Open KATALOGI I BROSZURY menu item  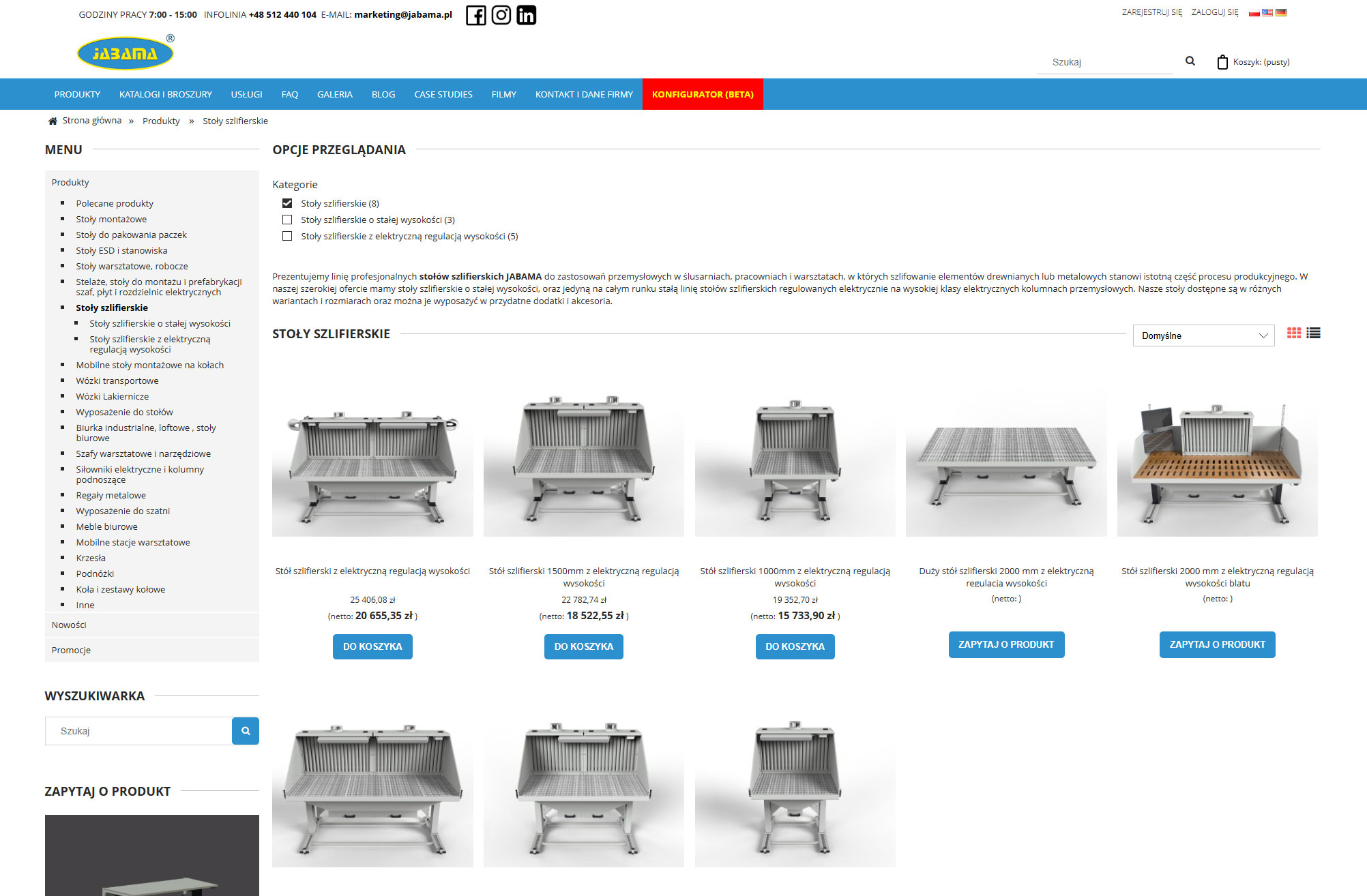pyautogui.click(x=165, y=94)
